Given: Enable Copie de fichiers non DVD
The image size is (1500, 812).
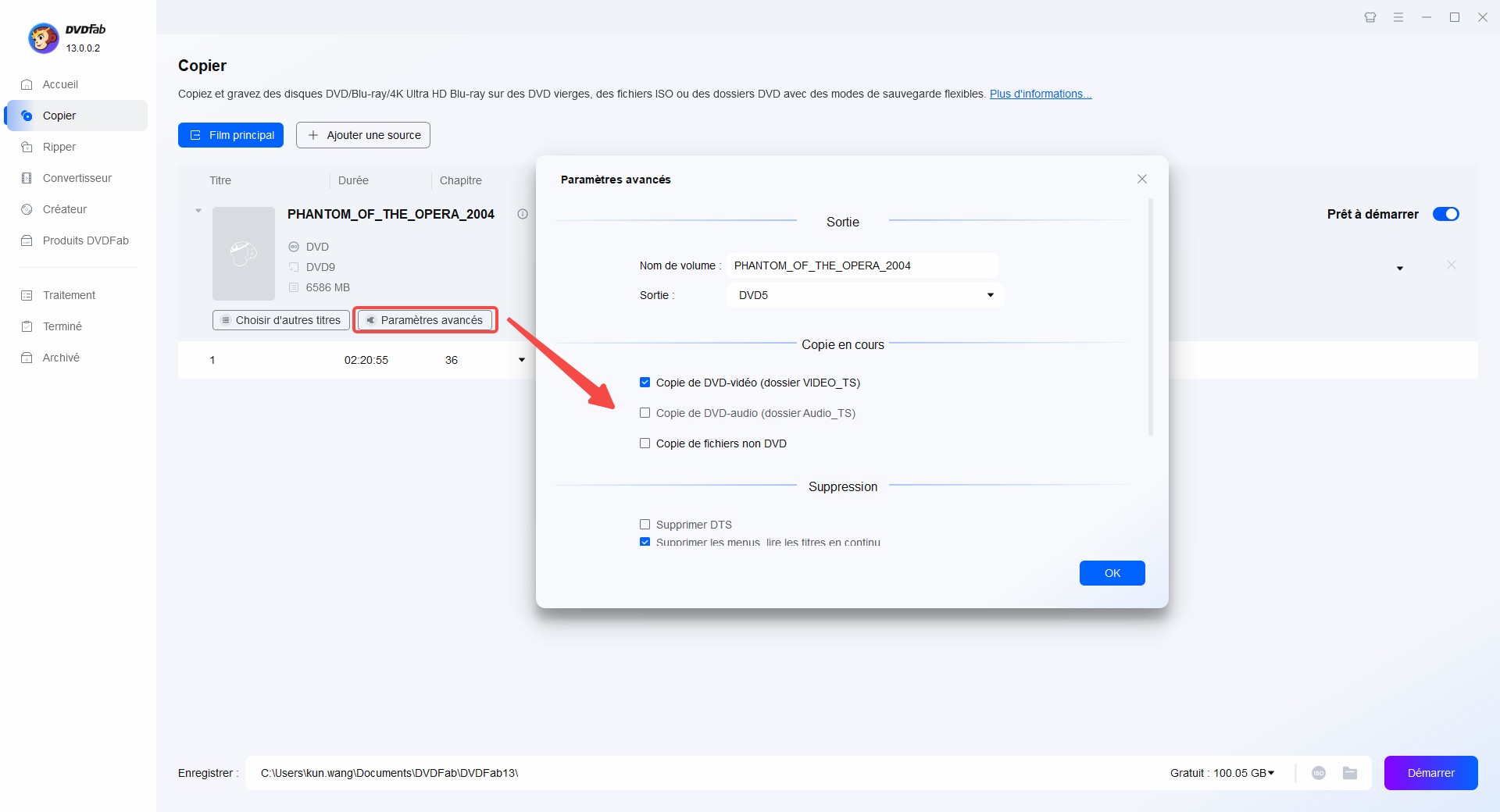Looking at the screenshot, I should (x=645, y=443).
